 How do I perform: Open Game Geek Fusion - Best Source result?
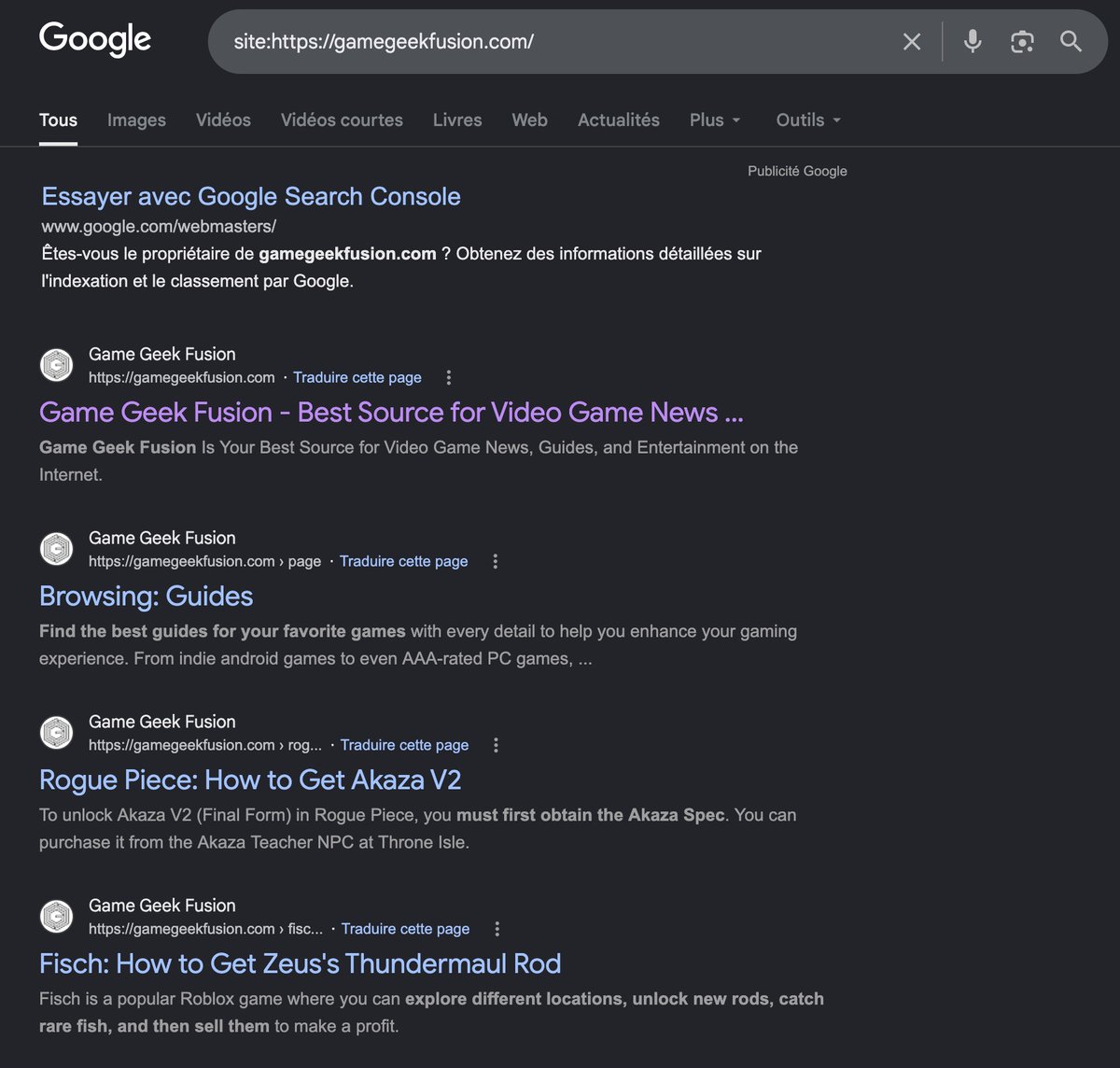click(x=391, y=412)
